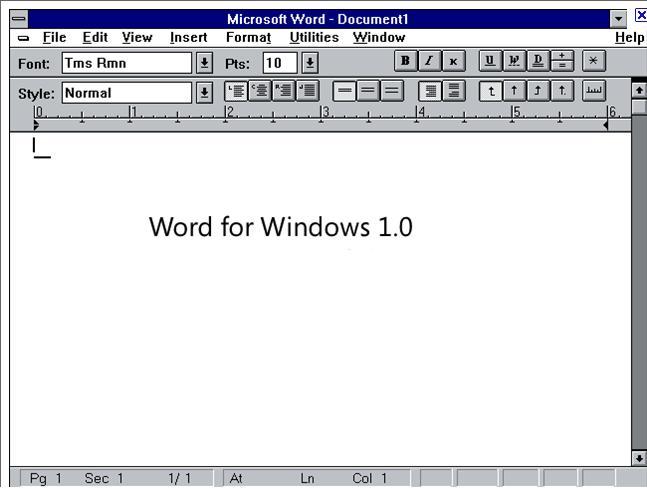Image resolution: width=647 pixels, height=489 pixels.
Task: Select the right tab stop button
Action: coord(538,91)
